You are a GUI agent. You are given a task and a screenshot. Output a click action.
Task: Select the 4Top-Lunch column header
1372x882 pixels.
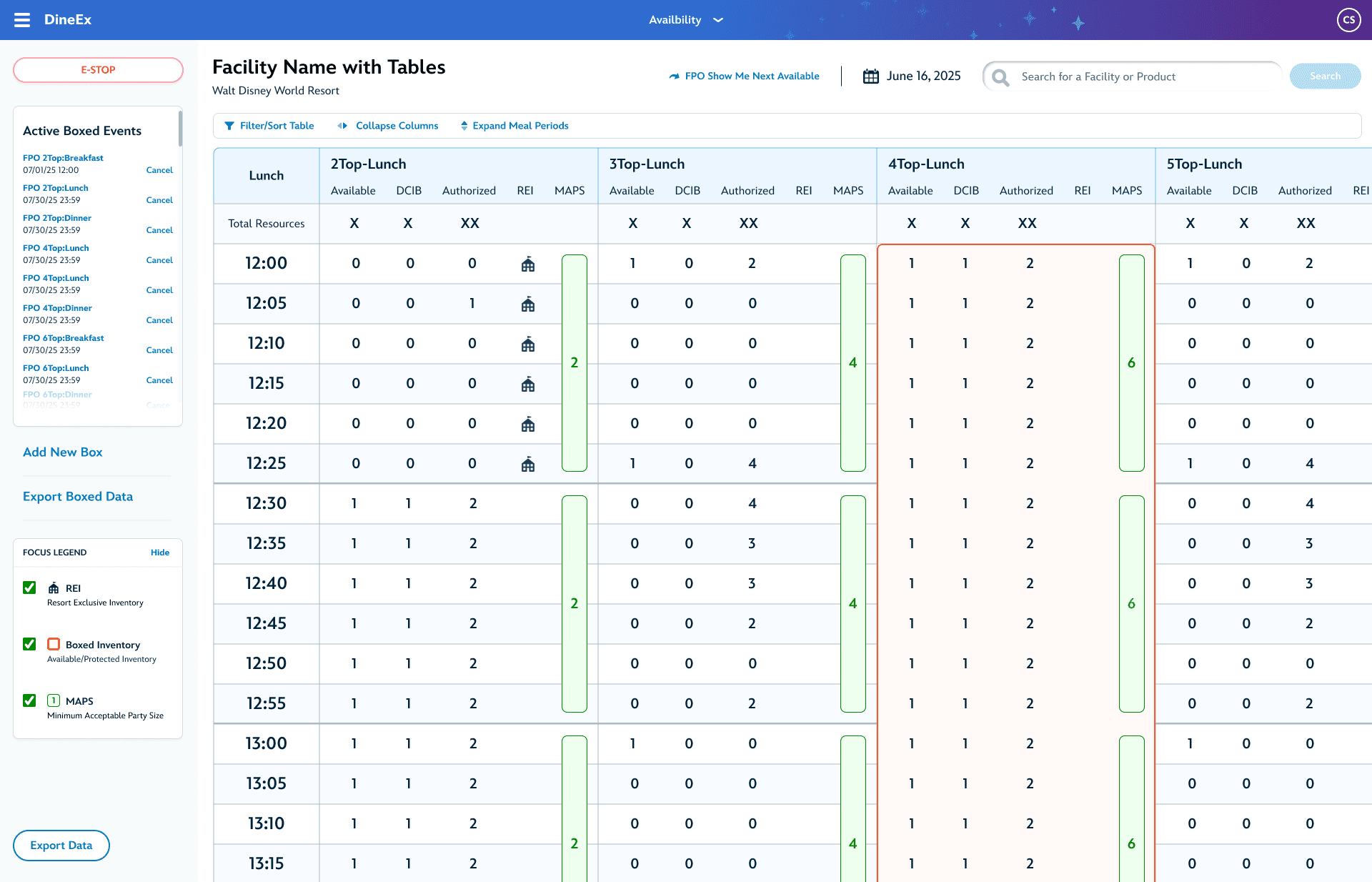pyautogui.click(x=926, y=164)
